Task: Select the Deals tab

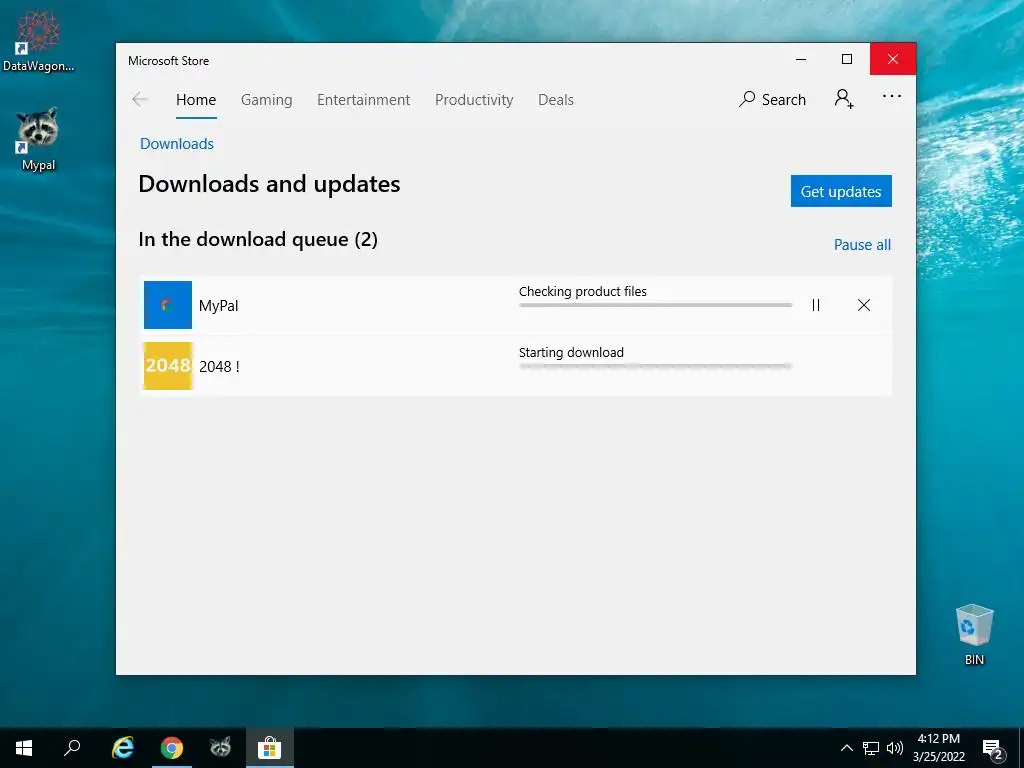Action: [556, 100]
